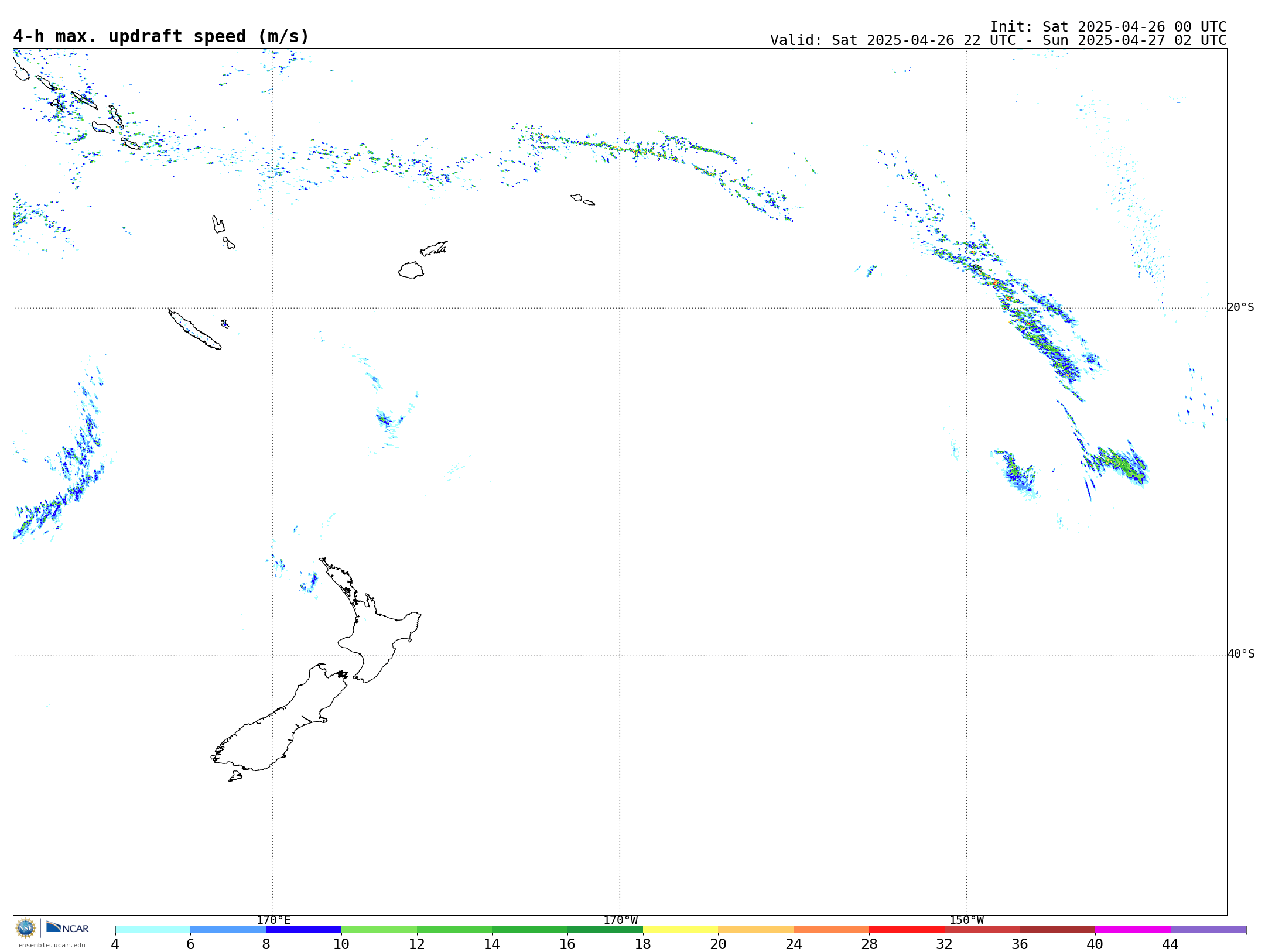
Task: Click Stewart Island below the South Island
Action: pos(235,776)
